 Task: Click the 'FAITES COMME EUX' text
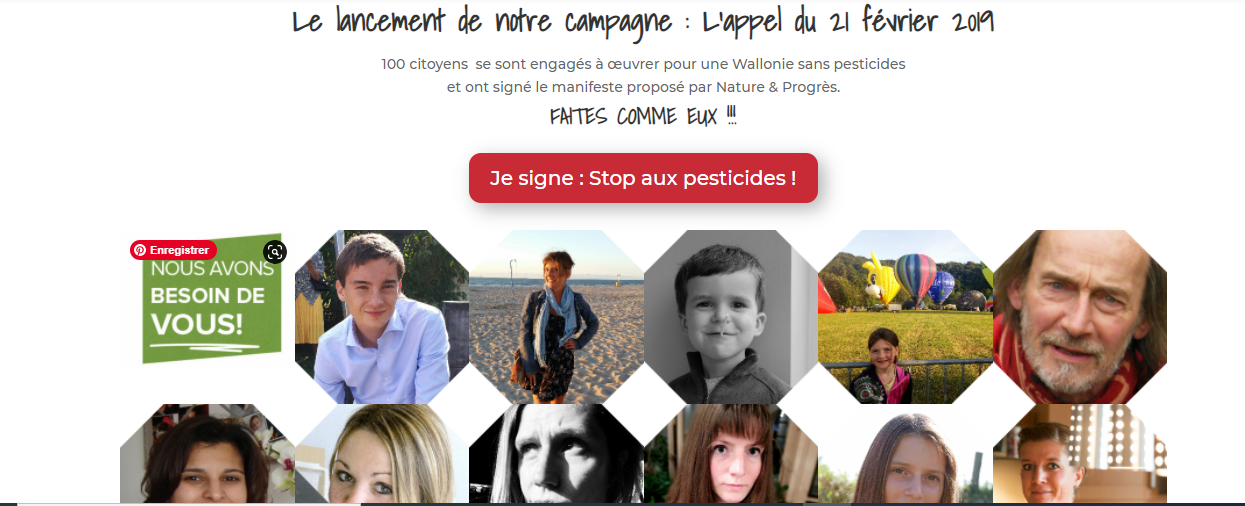coord(643,117)
